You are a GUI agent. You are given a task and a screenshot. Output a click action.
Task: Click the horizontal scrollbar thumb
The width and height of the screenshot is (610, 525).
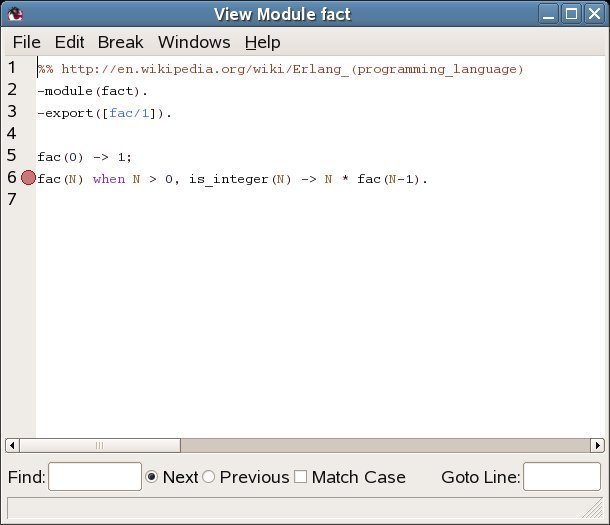click(x=100, y=445)
